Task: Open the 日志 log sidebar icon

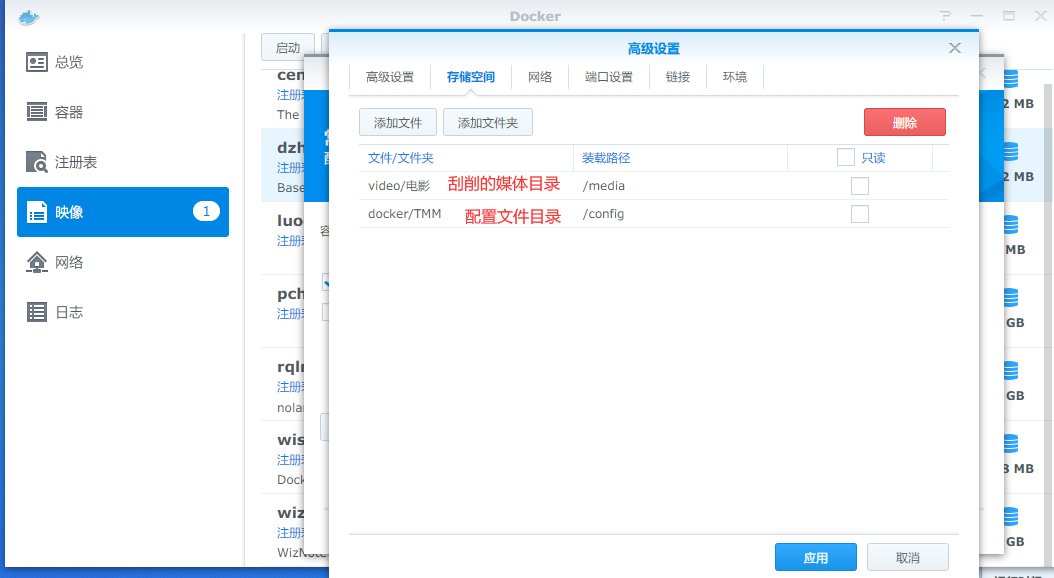Action: tap(37, 312)
